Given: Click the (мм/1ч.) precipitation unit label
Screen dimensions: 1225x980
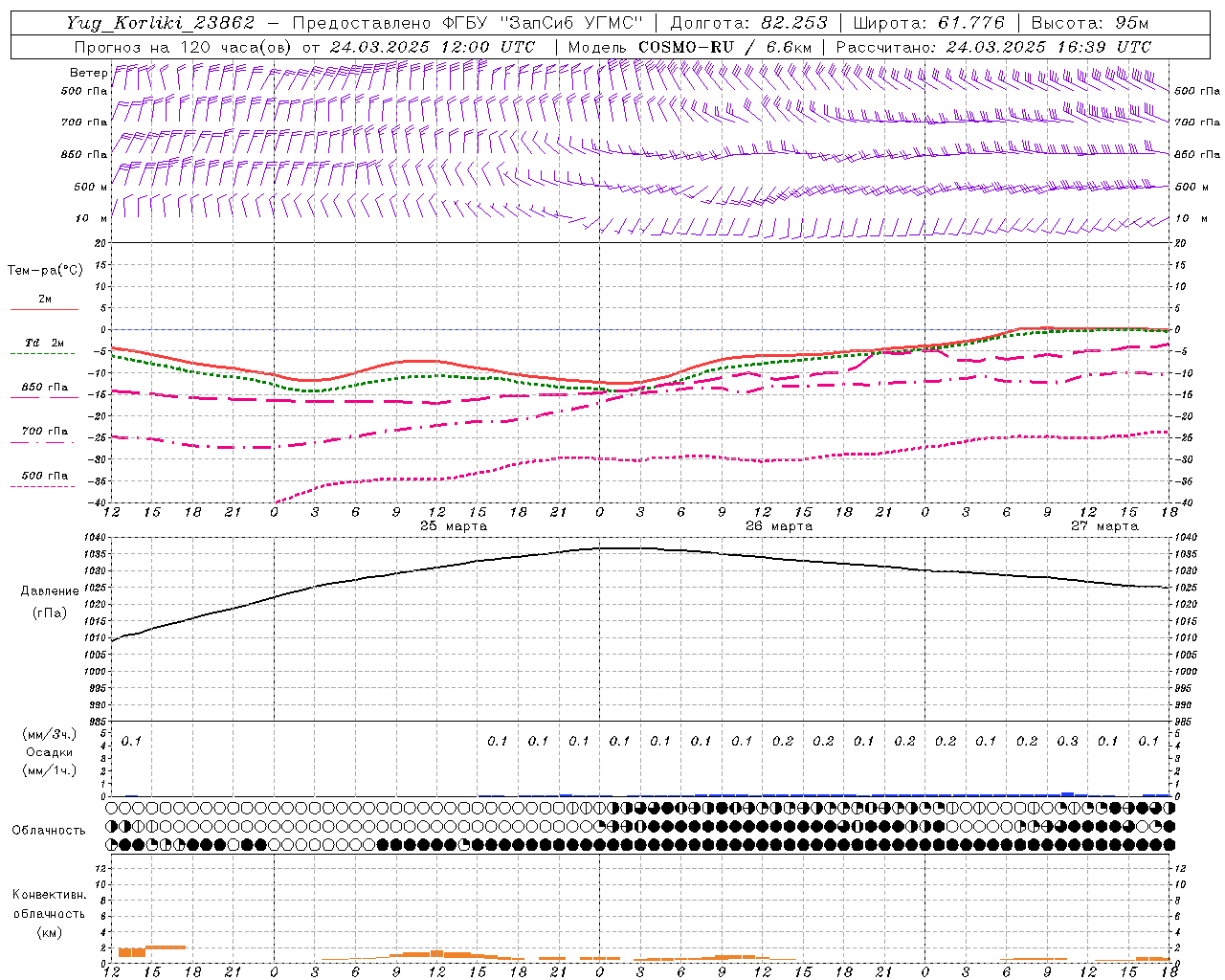Looking at the screenshot, I should pyautogui.click(x=49, y=770).
